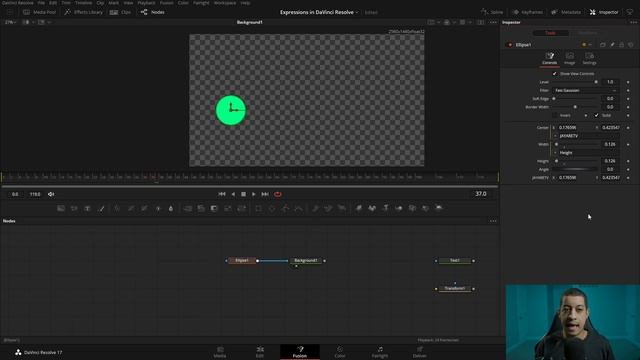The image size is (640, 360).
Task: Toggle the Media Pool panel
Action: coord(40,12)
